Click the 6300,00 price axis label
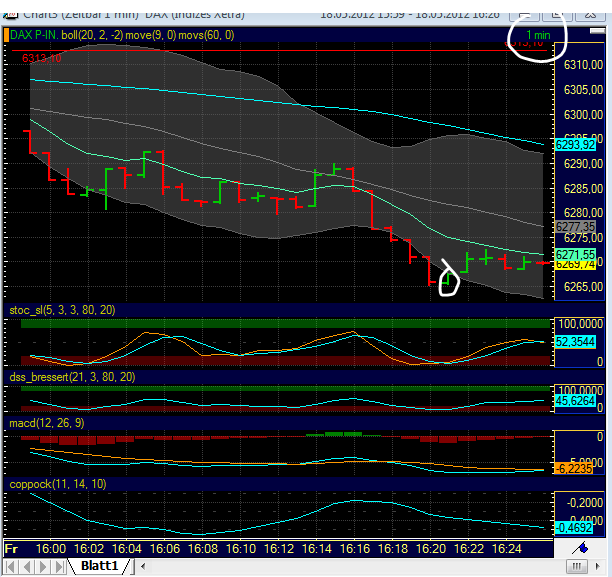 click(x=583, y=115)
